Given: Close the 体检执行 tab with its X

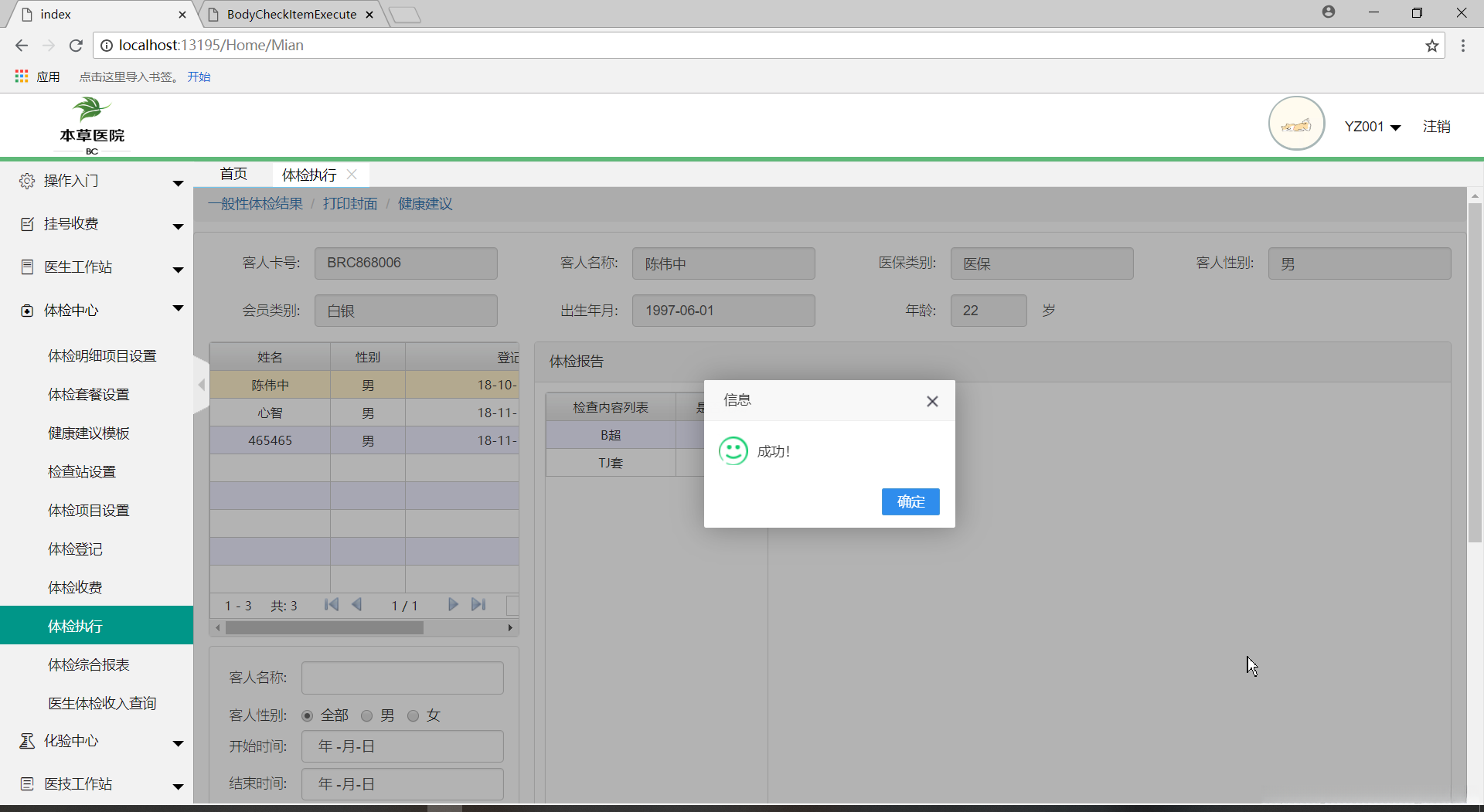Looking at the screenshot, I should [352, 175].
